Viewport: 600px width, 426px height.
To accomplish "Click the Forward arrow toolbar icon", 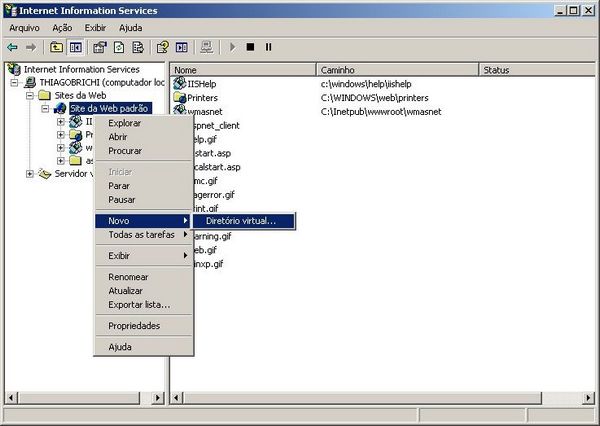I will coord(31,47).
